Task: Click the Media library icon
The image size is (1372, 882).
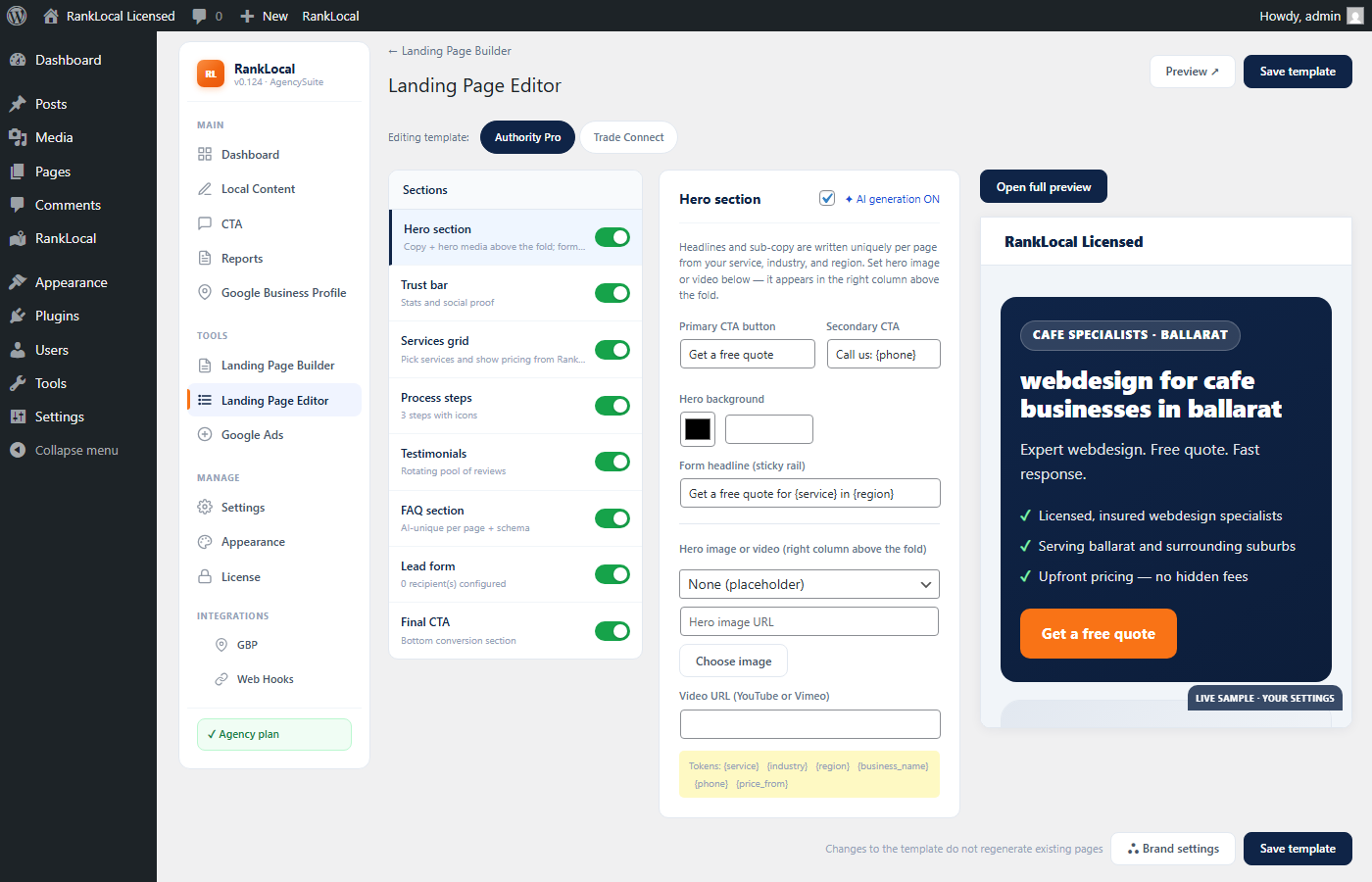Action: [18, 137]
